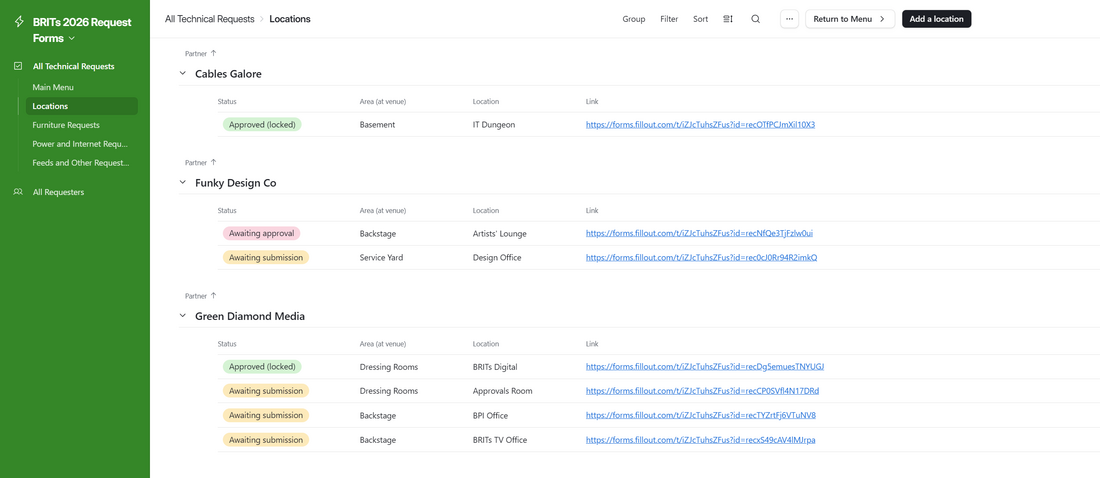Image resolution: width=1100 pixels, height=478 pixels.
Task: Click the All Requesters people icon
Action: (x=18, y=192)
